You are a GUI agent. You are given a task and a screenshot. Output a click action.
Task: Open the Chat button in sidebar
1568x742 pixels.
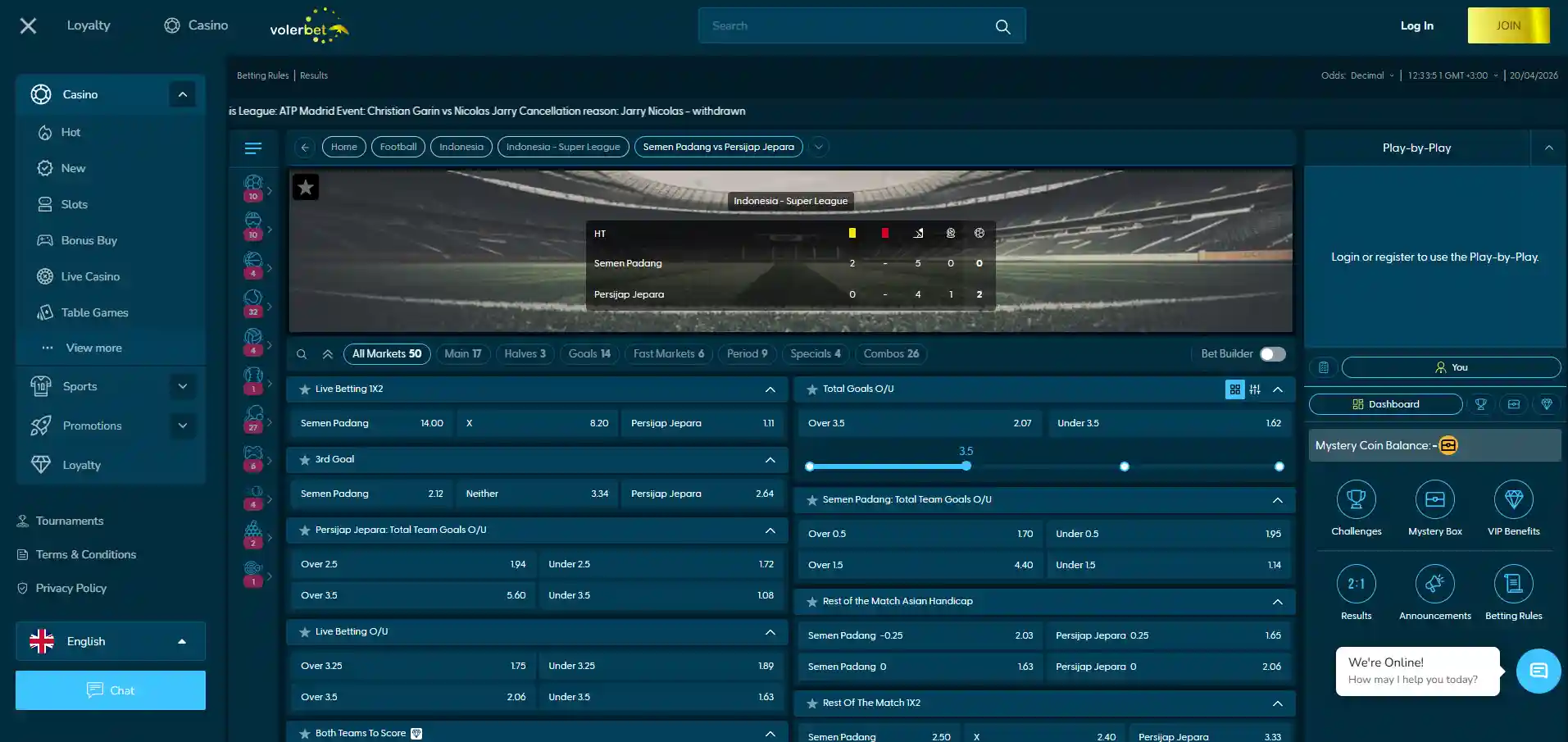click(111, 690)
